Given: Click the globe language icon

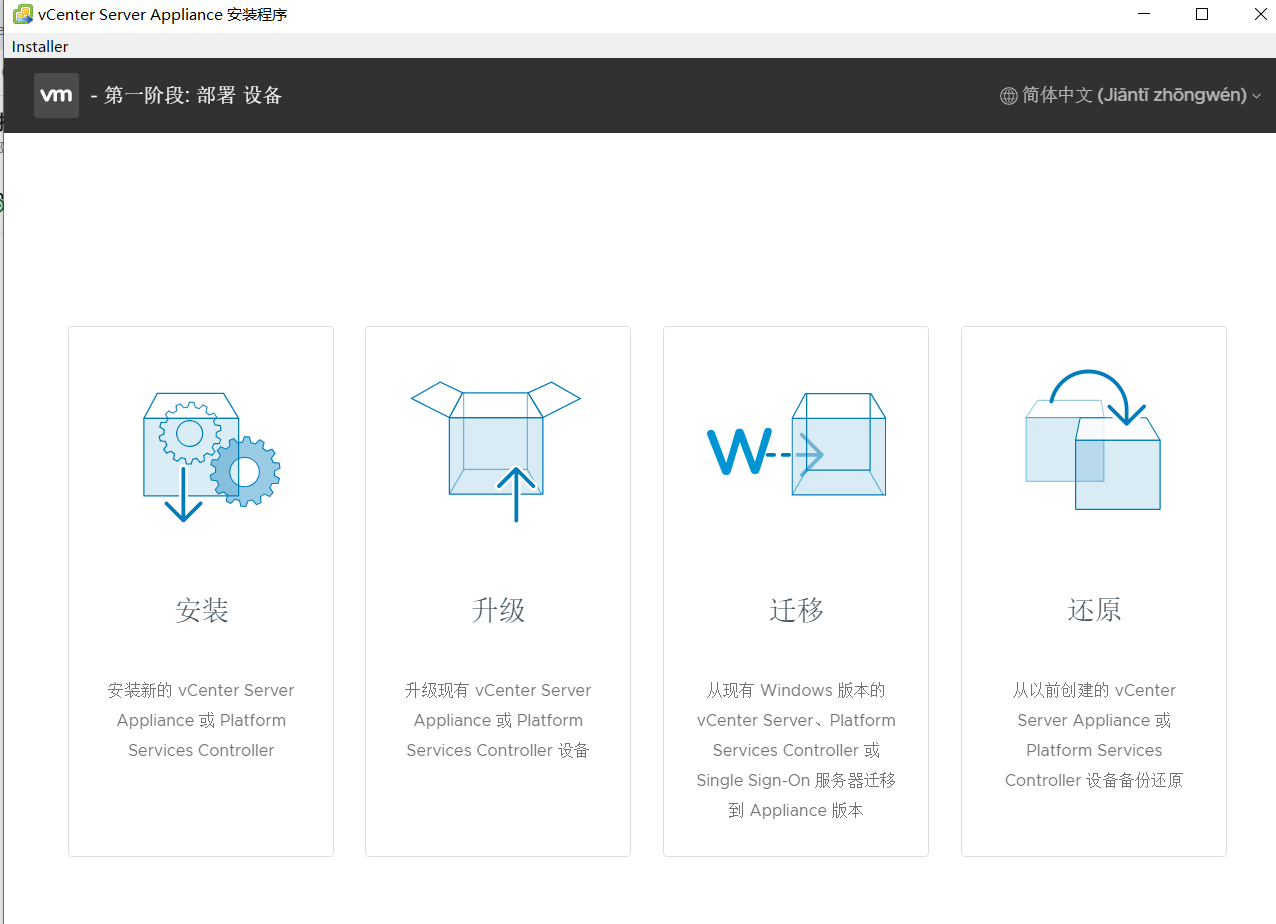Looking at the screenshot, I should [x=1009, y=96].
